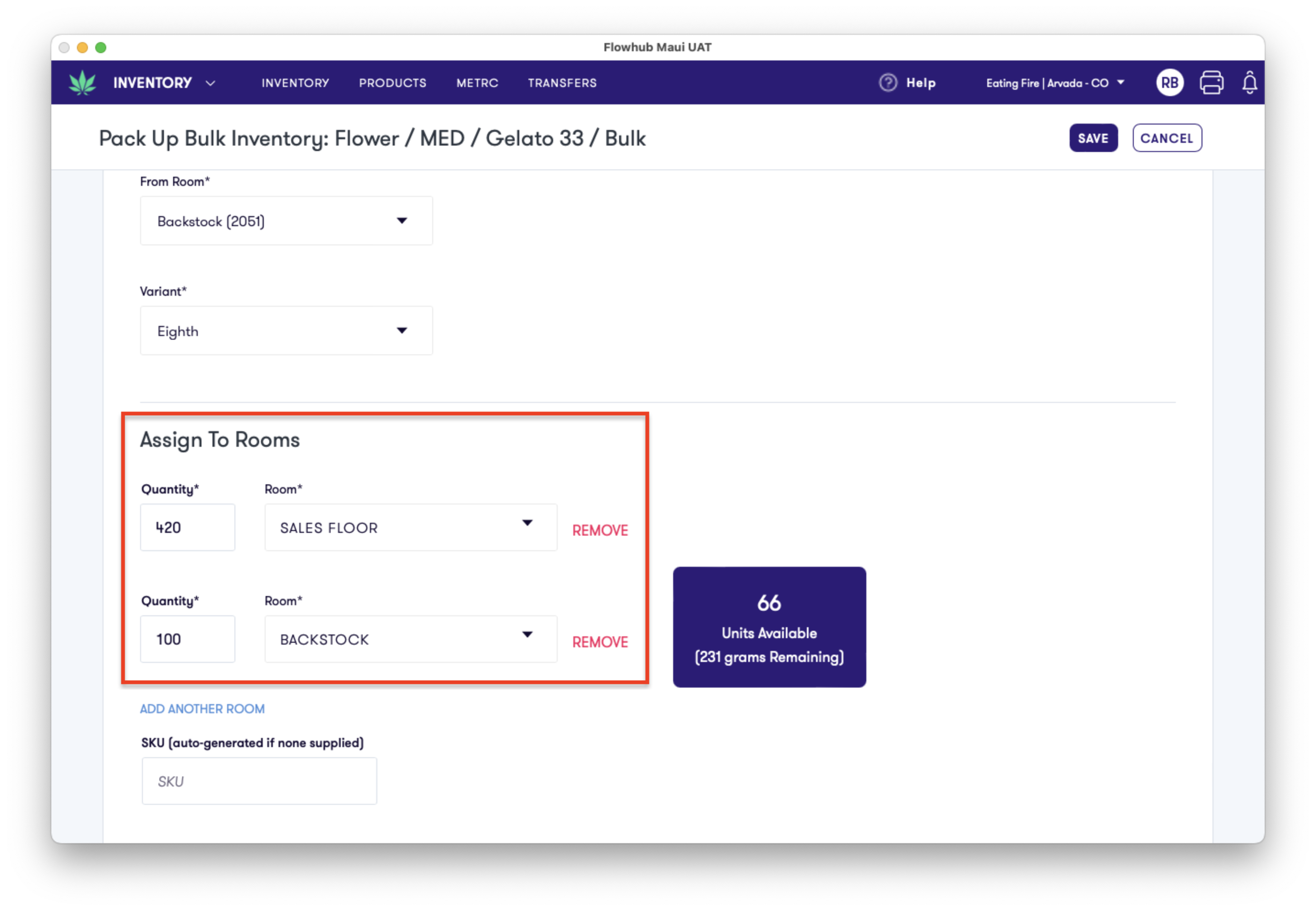Click the SKU auto-generated label text
The image size is (1316, 911).
tap(252, 743)
